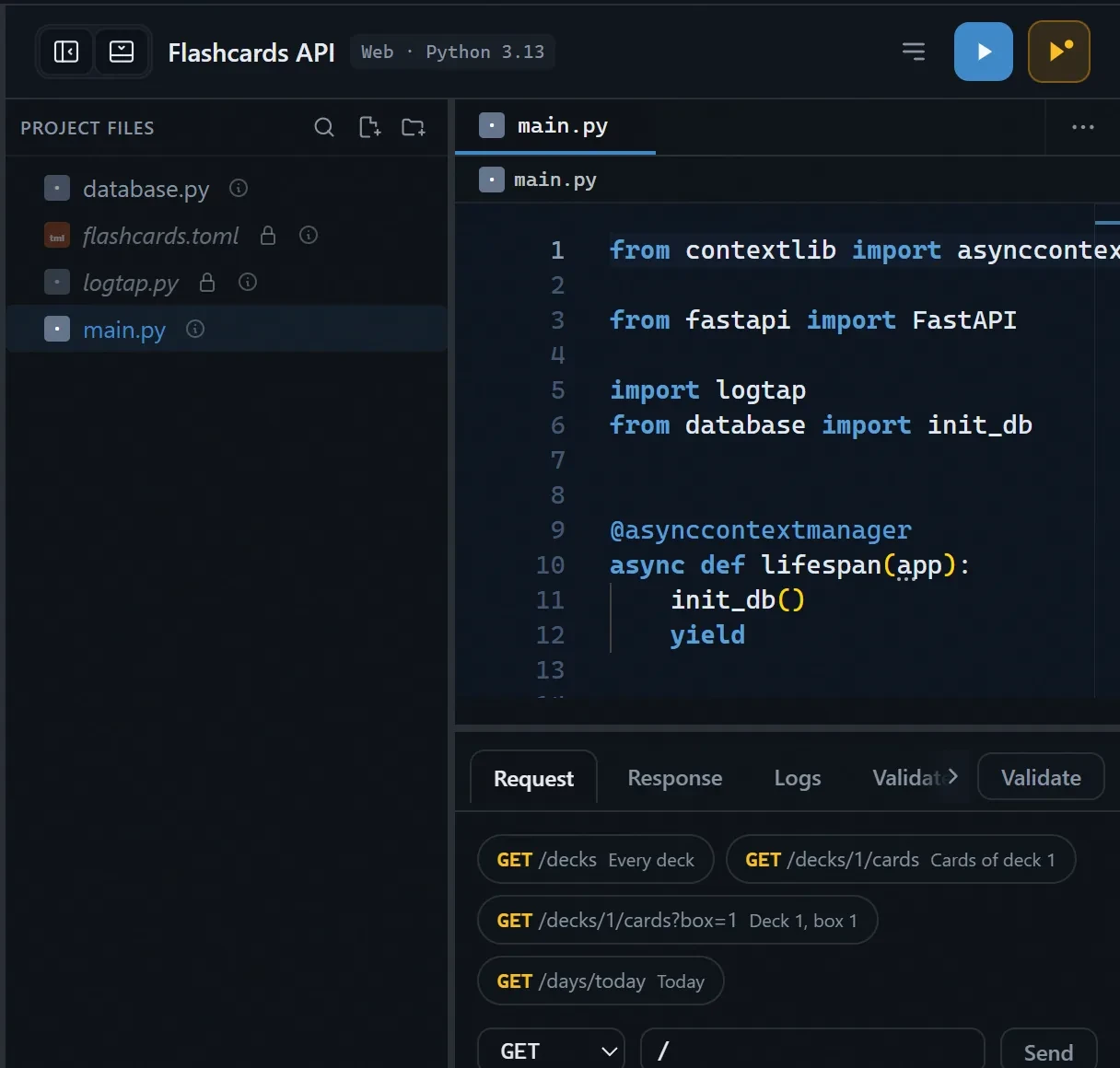Show info for logtap.py
The height and width of the screenshot is (1068, 1120).
click(248, 282)
